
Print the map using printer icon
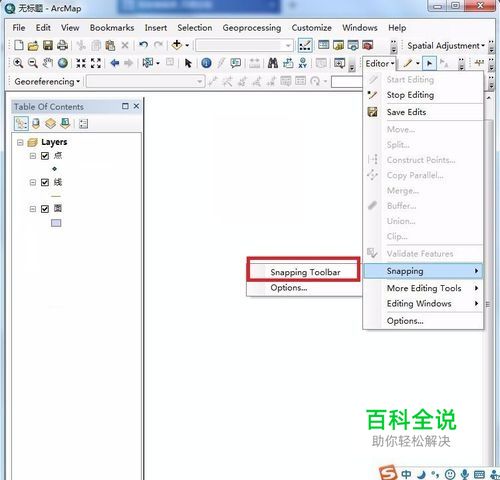point(62,45)
